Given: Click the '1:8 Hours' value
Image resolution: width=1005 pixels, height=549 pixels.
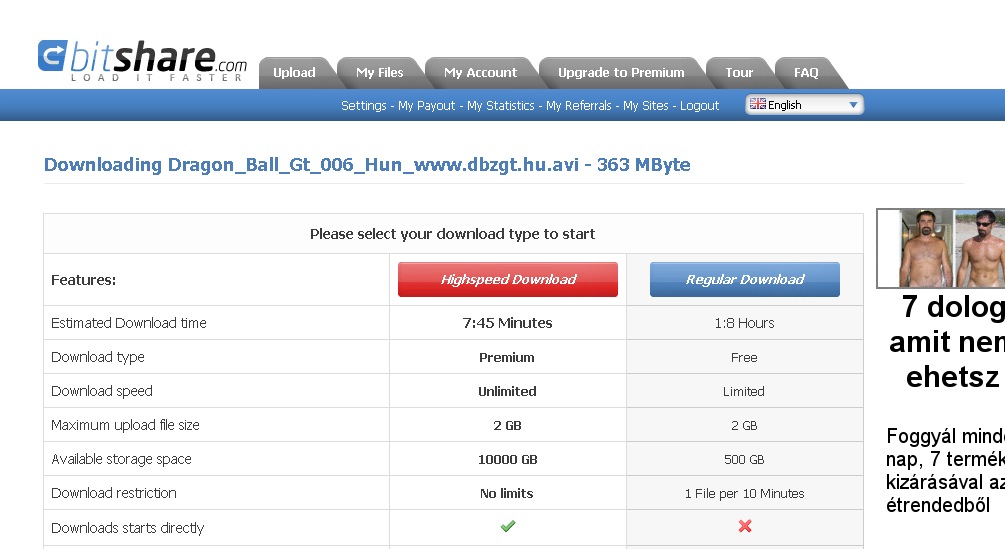Looking at the screenshot, I should [x=745, y=323].
